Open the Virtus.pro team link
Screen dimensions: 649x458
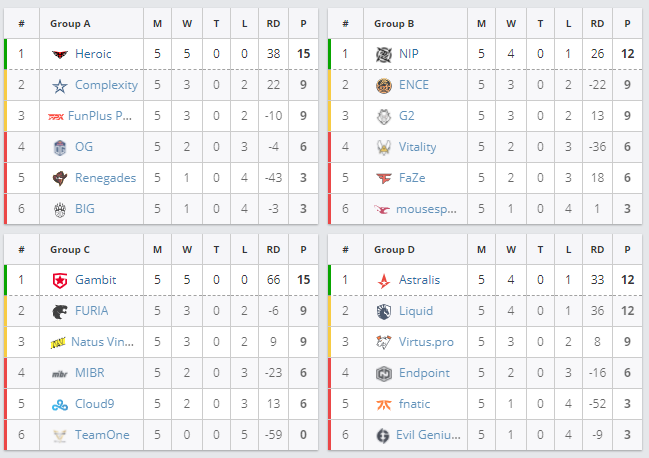point(426,342)
